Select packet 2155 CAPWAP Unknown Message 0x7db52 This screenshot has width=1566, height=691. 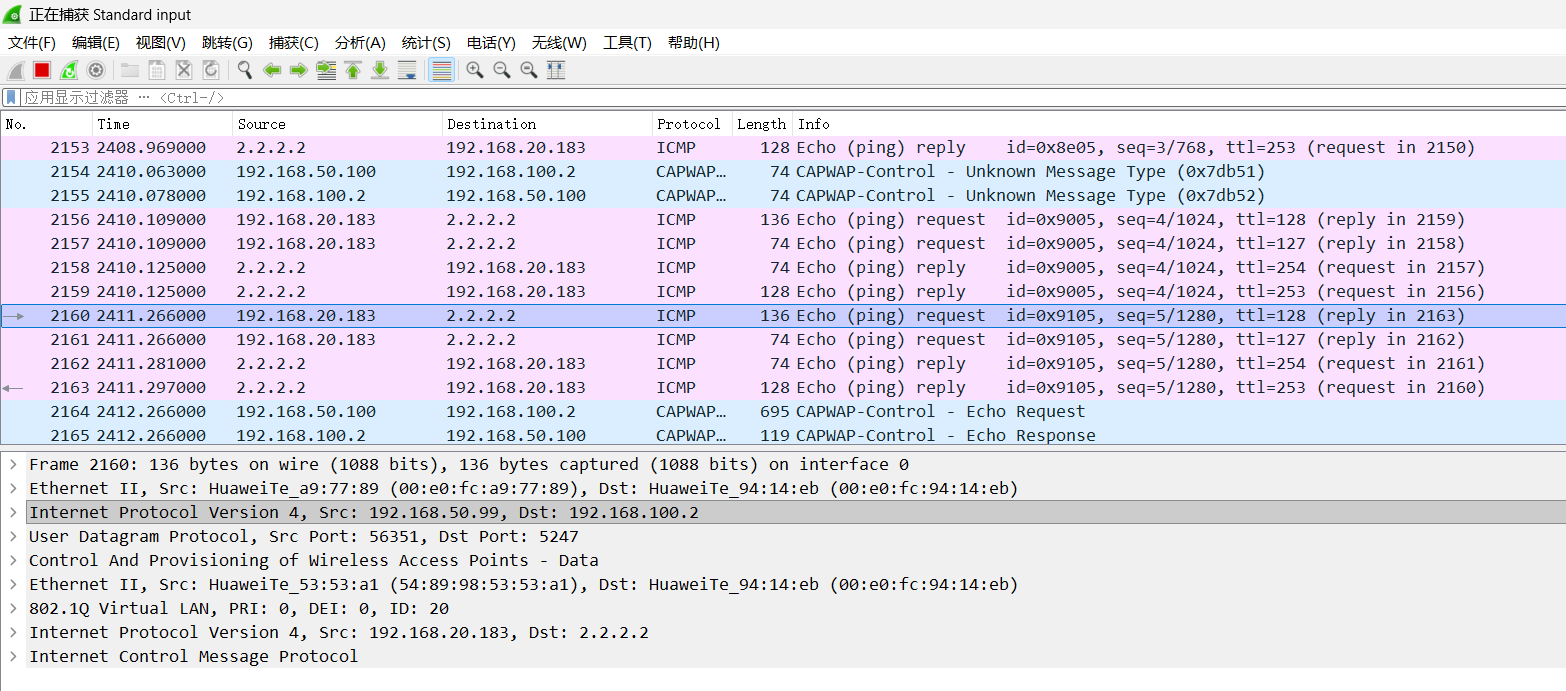click(x=783, y=195)
